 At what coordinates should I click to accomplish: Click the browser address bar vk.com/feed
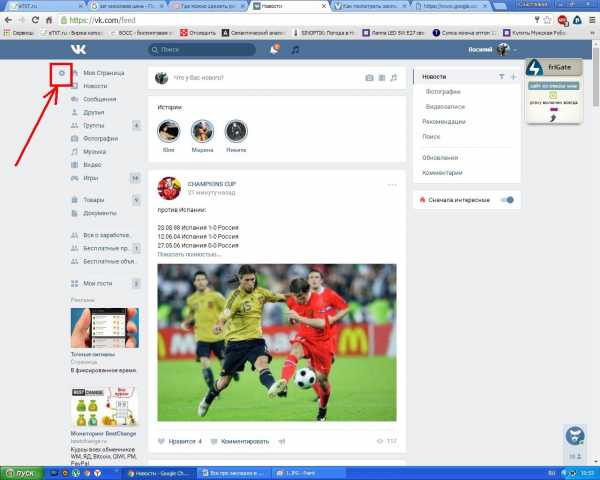(295, 20)
